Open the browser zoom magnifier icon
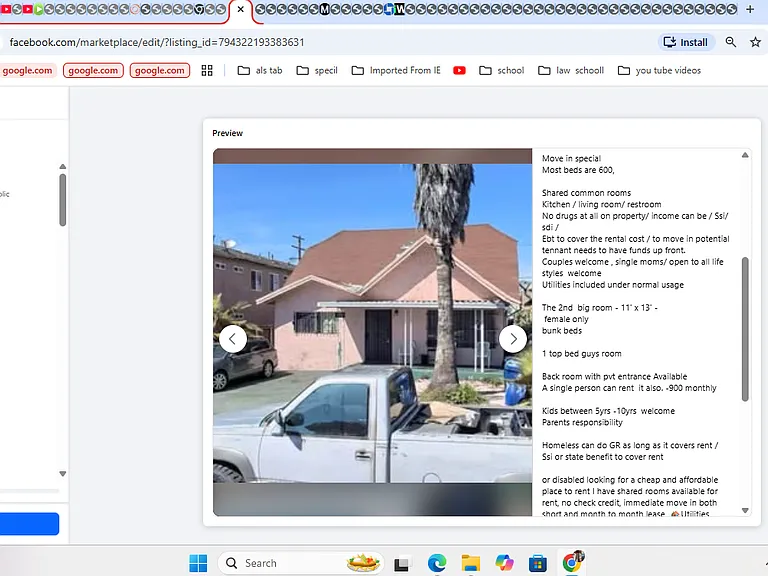This screenshot has width=768, height=576. [731, 42]
